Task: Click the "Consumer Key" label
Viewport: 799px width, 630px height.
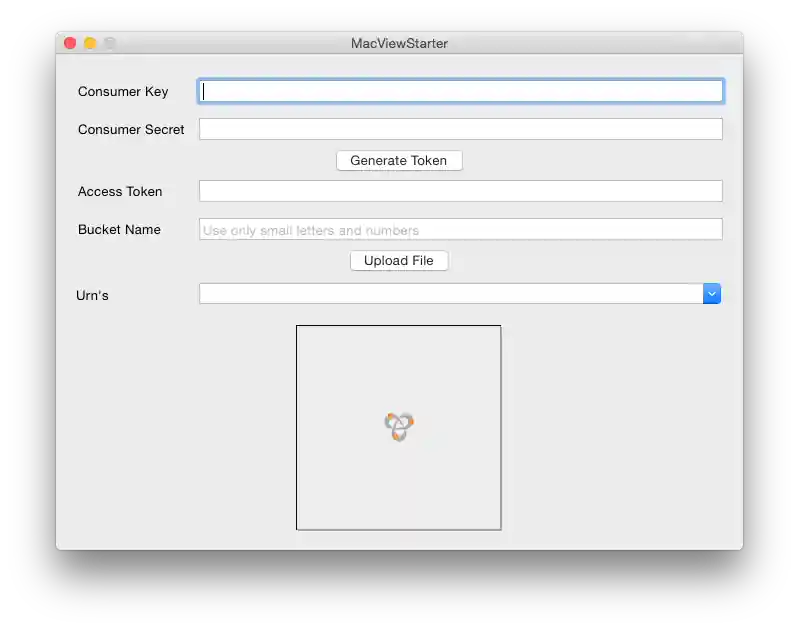Action: pyautogui.click(x=123, y=91)
